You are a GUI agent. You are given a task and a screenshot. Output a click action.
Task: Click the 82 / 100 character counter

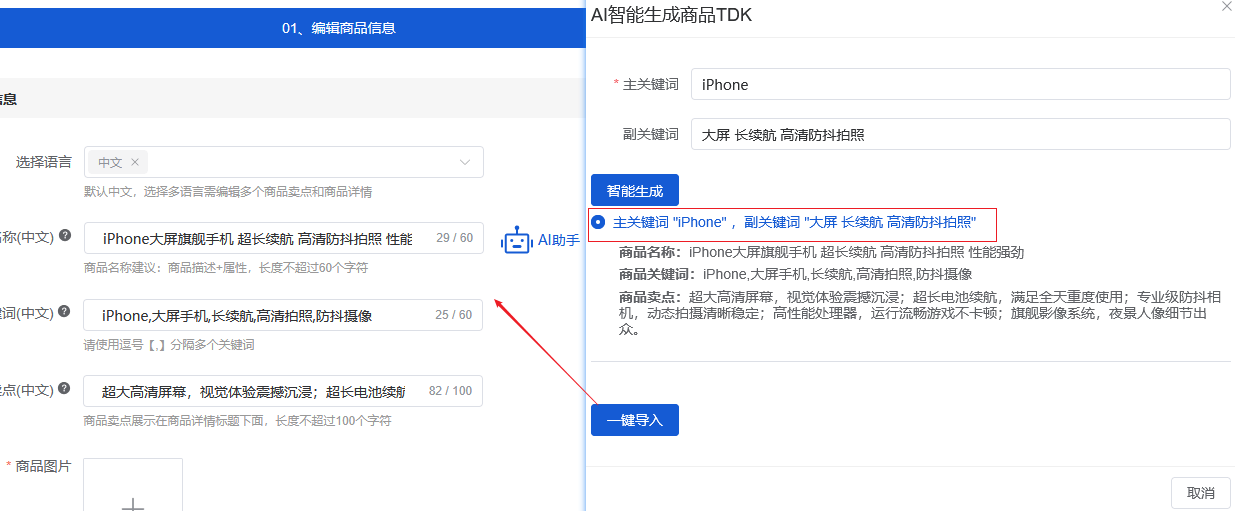pos(450,391)
